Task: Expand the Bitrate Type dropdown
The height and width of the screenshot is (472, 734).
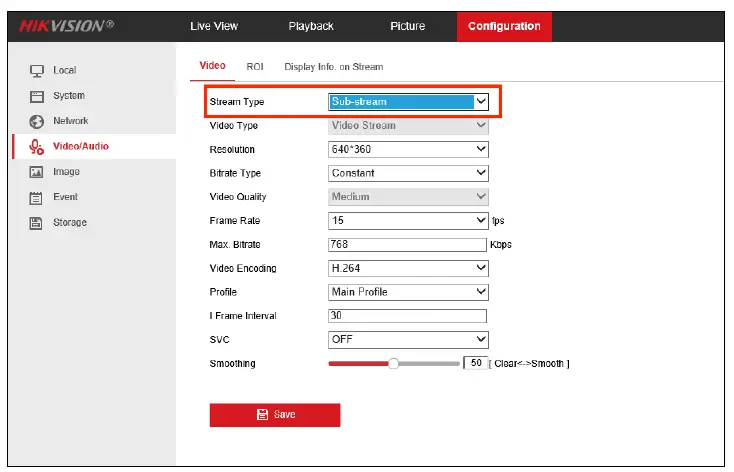Action: 408,173
